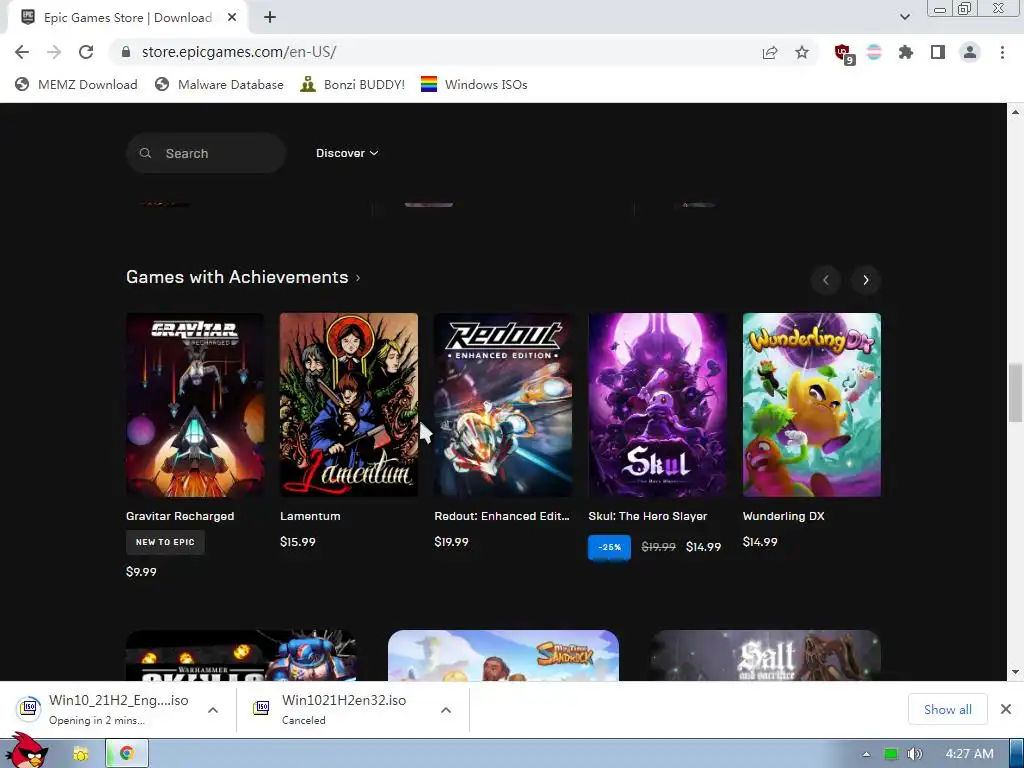1024x768 pixels.
Task: Click the Wunderling DX title text
Action: click(784, 516)
